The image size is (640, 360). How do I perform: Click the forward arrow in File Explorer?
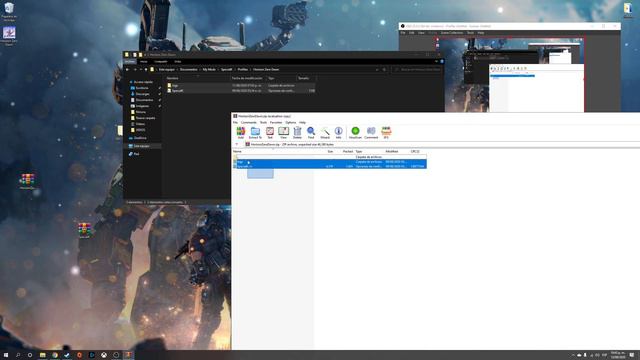click(135, 70)
